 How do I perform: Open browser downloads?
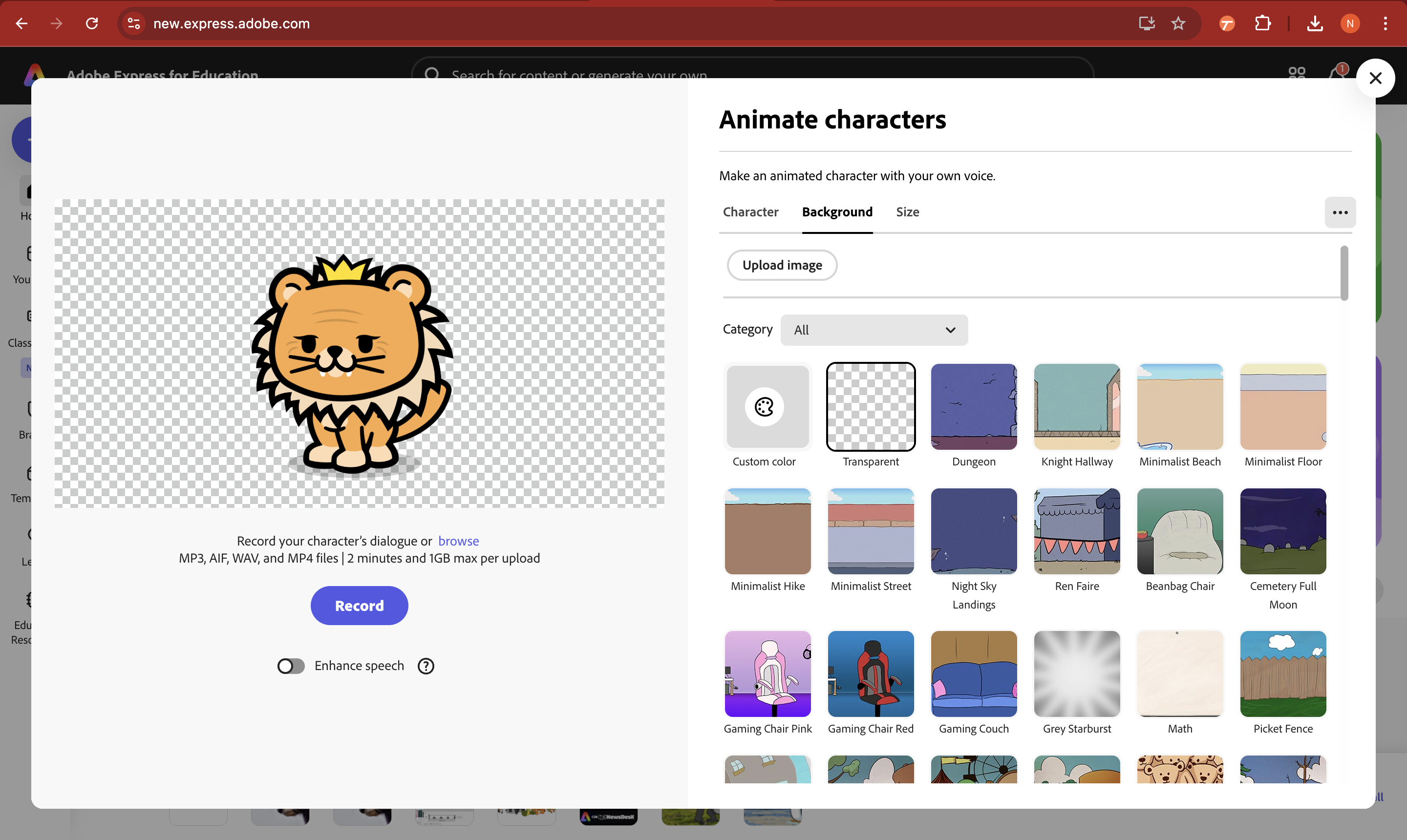(x=1315, y=23)
